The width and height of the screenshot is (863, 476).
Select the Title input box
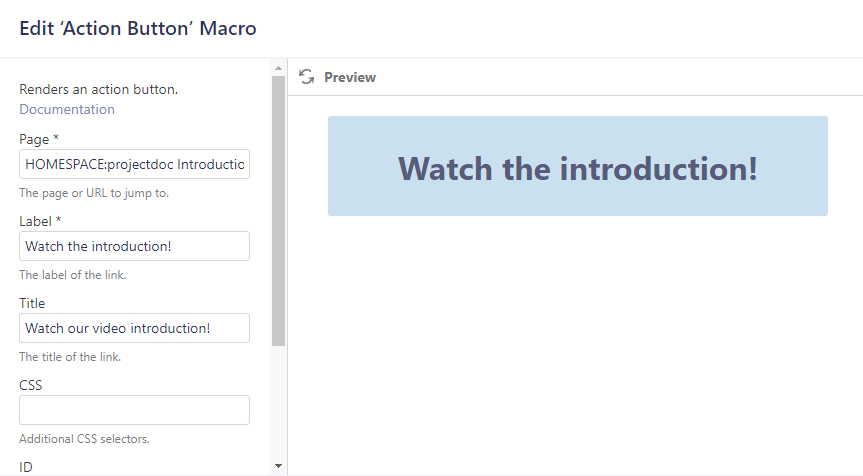pyautogui.click(x=134, y=328)
